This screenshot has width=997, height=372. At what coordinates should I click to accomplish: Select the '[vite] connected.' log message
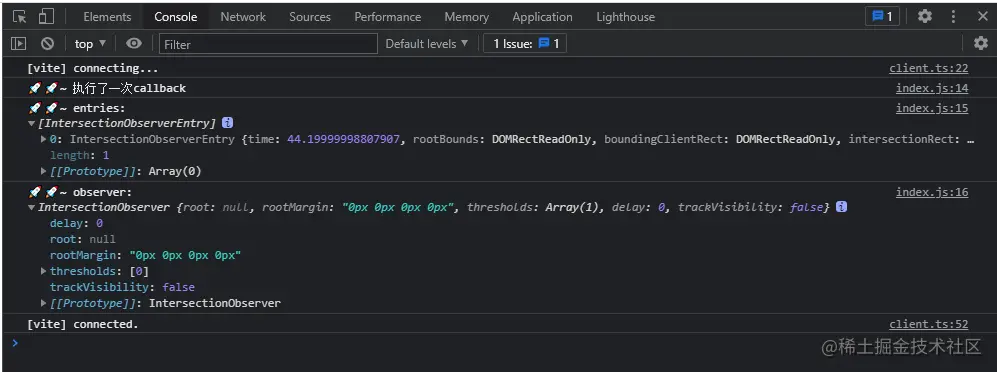click(x=83, y=324)
